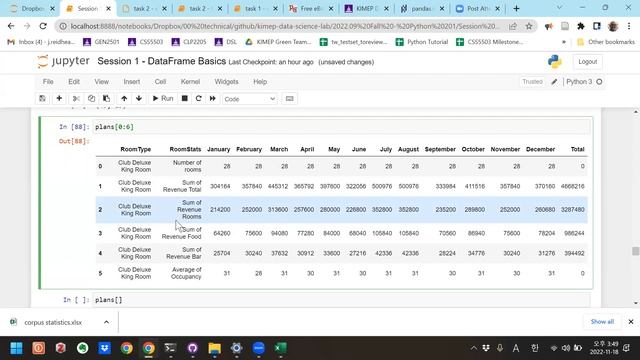This screenshot has height=360, width=640.
Task: Paste cells below icon
Action: 107,98
